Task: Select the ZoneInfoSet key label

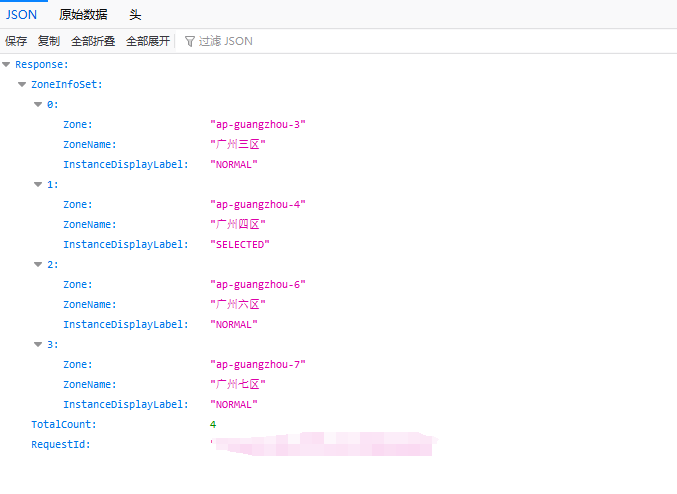Action: pyautogui.click(x=66, y=84)
